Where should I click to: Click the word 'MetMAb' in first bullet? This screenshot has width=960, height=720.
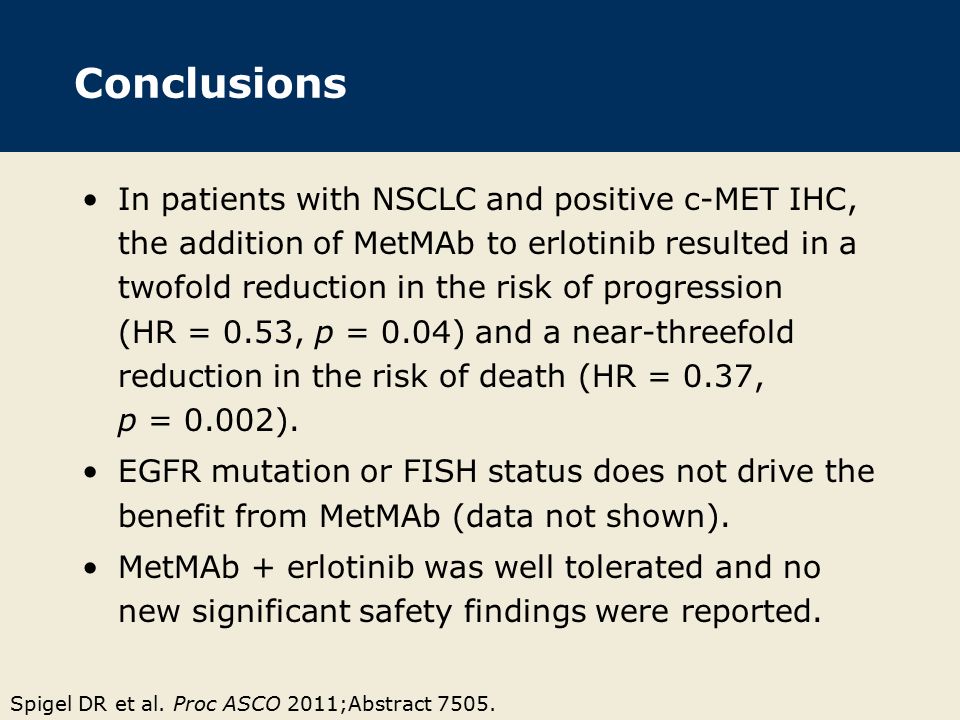click(413, 244)
